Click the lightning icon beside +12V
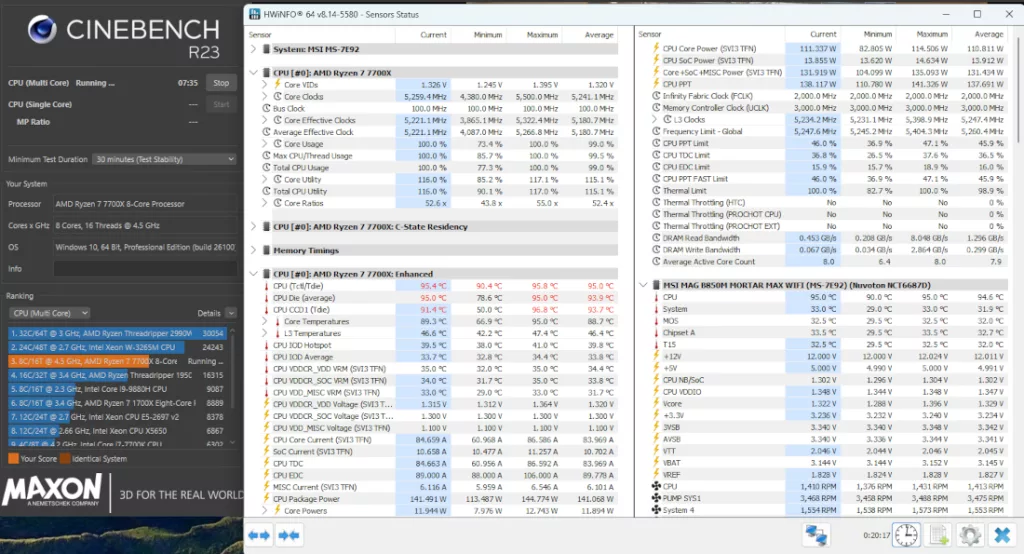This screenshot has width=1024, height=554. 656,356
